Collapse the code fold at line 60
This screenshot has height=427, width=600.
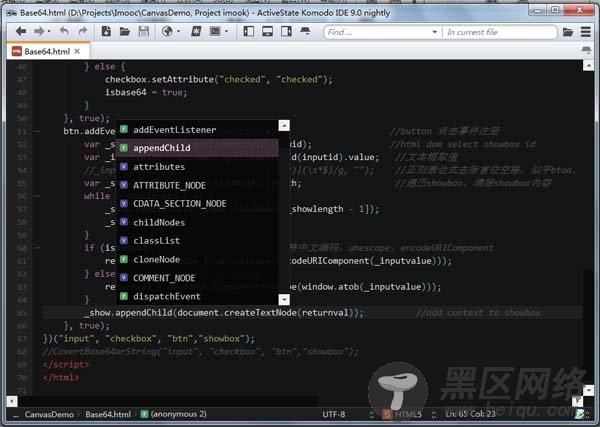(x=36, y=248)
